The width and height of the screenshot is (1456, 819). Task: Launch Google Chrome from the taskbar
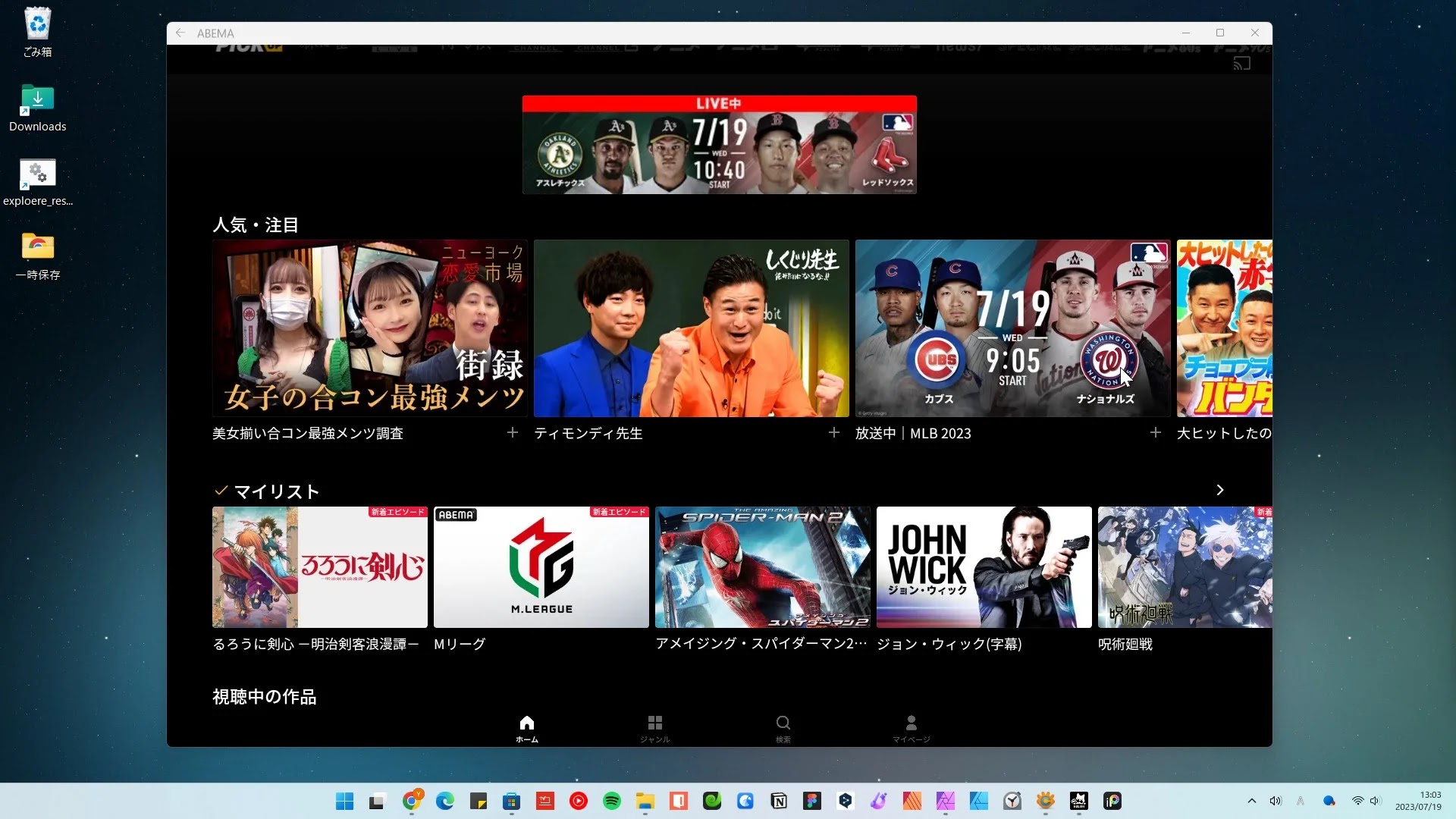pyautogui.click(x=412, y=801)
